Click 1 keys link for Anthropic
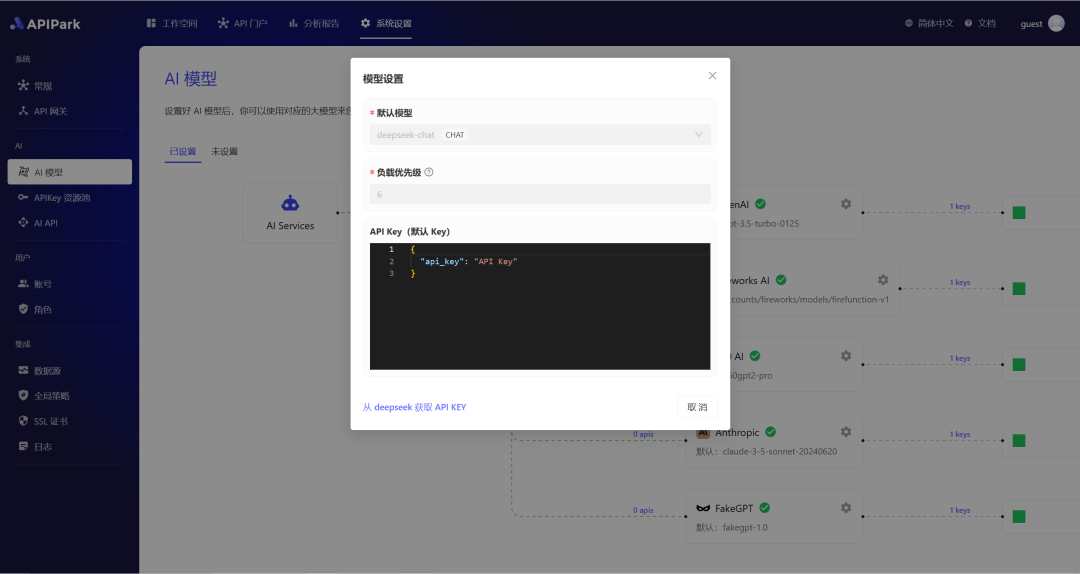The image size is (1080, 574). [x=959, y=434]
